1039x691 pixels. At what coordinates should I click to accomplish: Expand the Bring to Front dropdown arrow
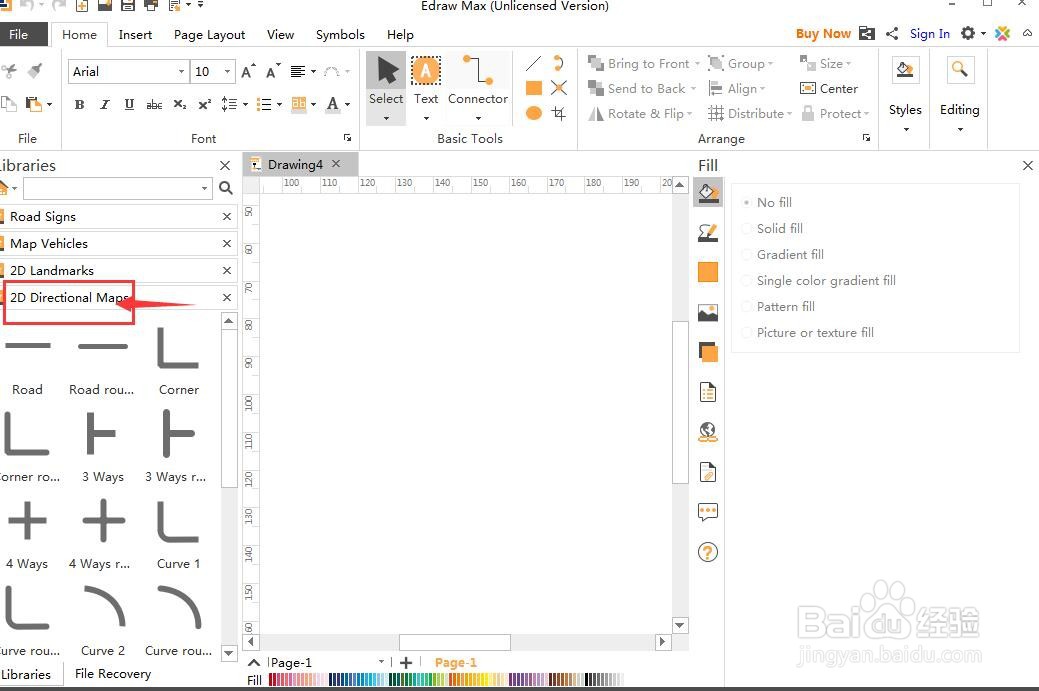(697, 64)
